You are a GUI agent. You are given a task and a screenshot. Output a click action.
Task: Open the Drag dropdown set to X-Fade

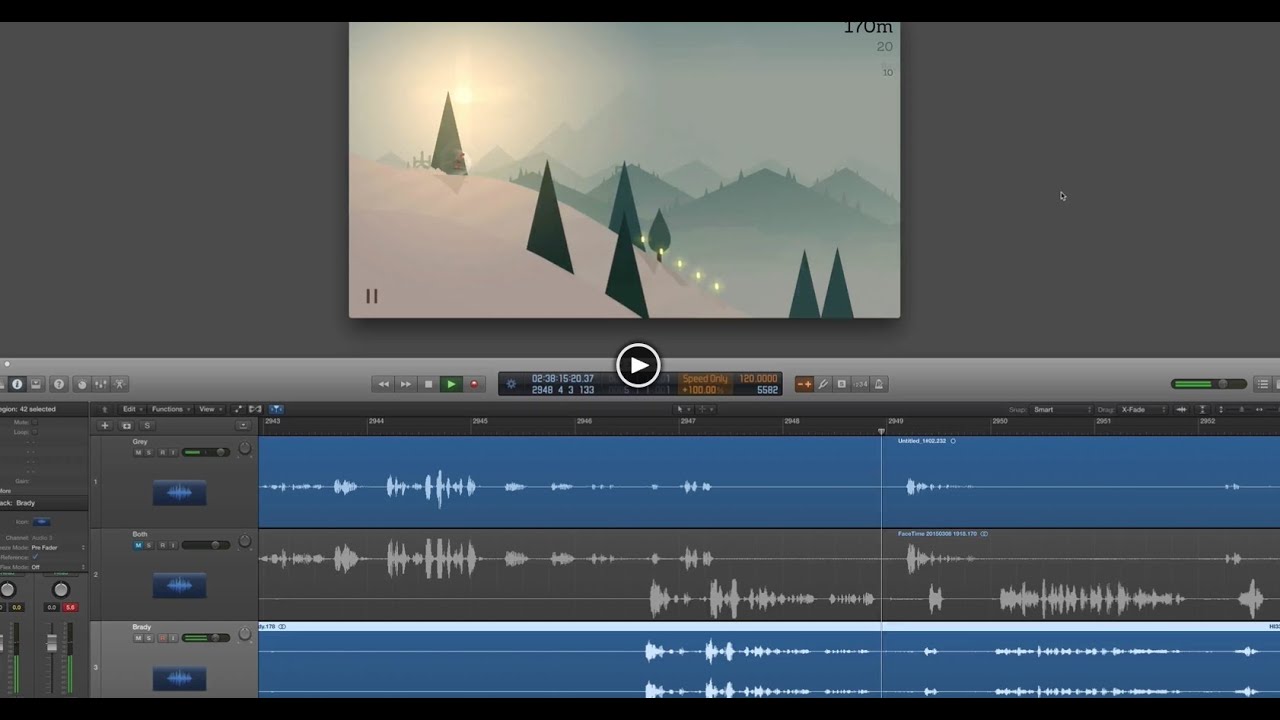(x=1142, y=410)
